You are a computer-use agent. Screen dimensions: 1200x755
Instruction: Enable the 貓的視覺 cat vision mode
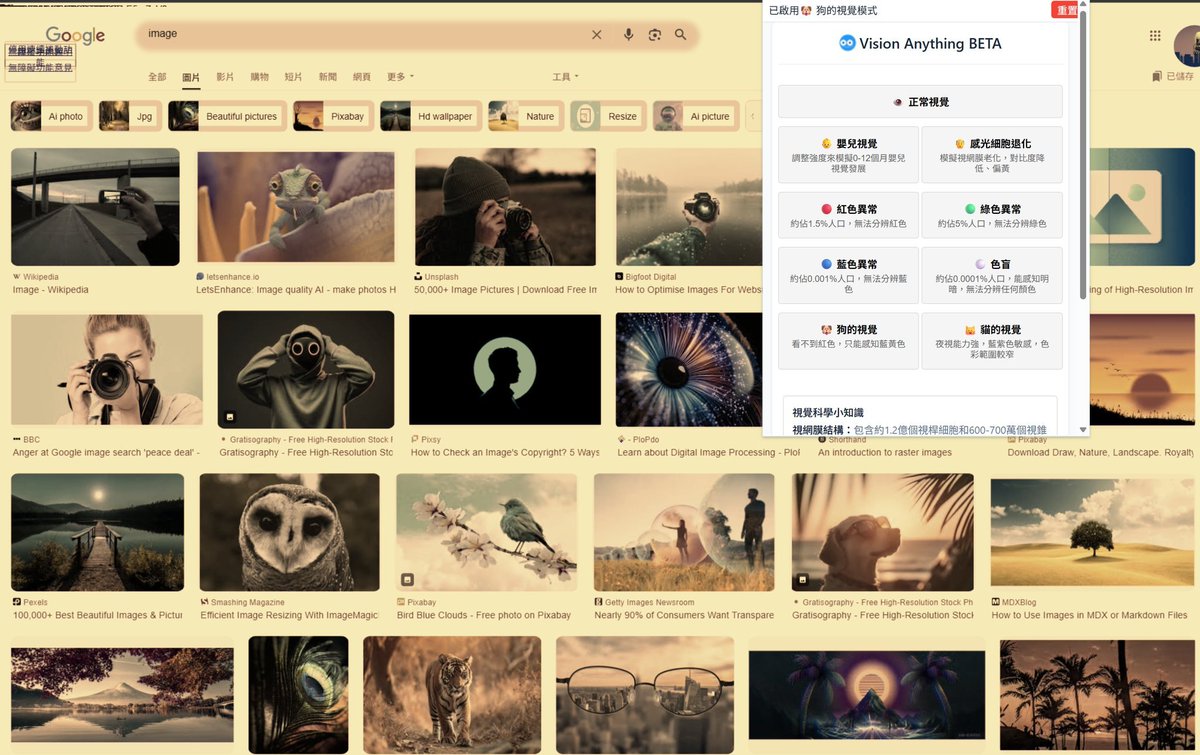tap(991, 341)
